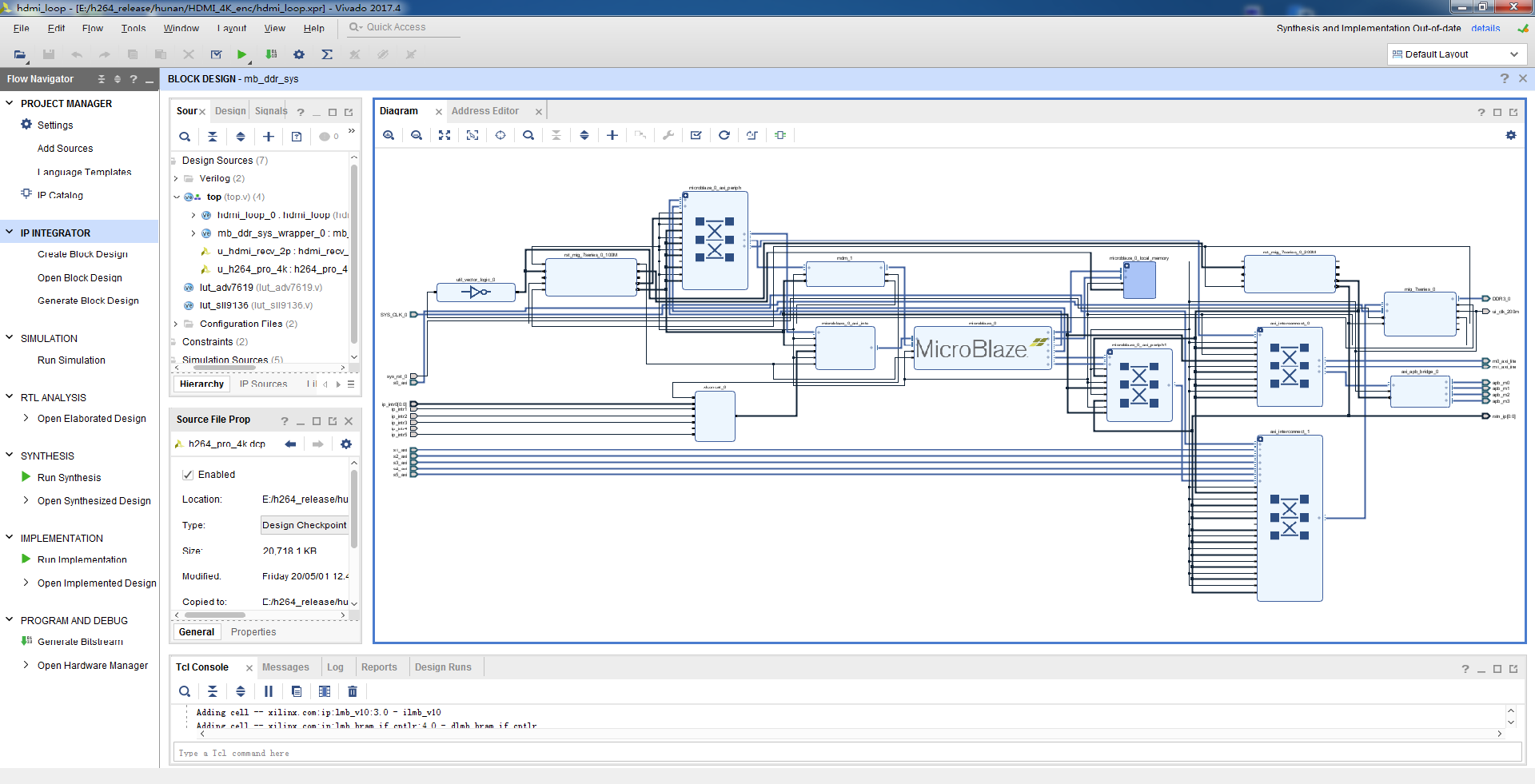This screenshot has height=784, width=1535.
Task: Click Generate Bitstream in Flow Navigator
Action: (80, 642)
